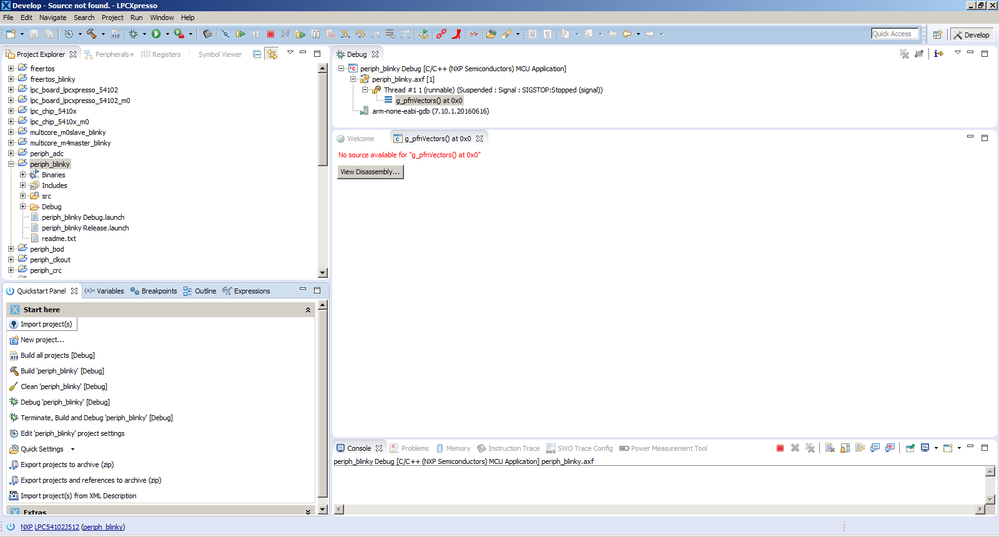Open the Welcome editor tab
The height and width of the screenshot is (537, 999).
(356, 138)
